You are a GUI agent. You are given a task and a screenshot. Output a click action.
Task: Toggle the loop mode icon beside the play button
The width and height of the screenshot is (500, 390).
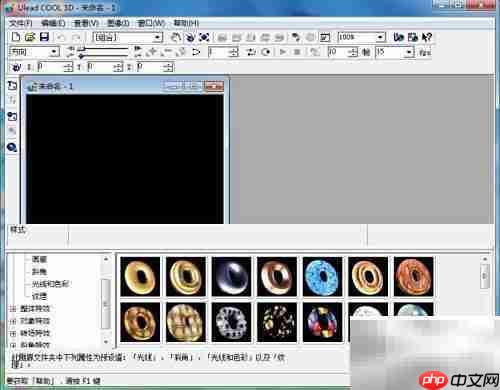pyautogui.click(x=266, y=52)
